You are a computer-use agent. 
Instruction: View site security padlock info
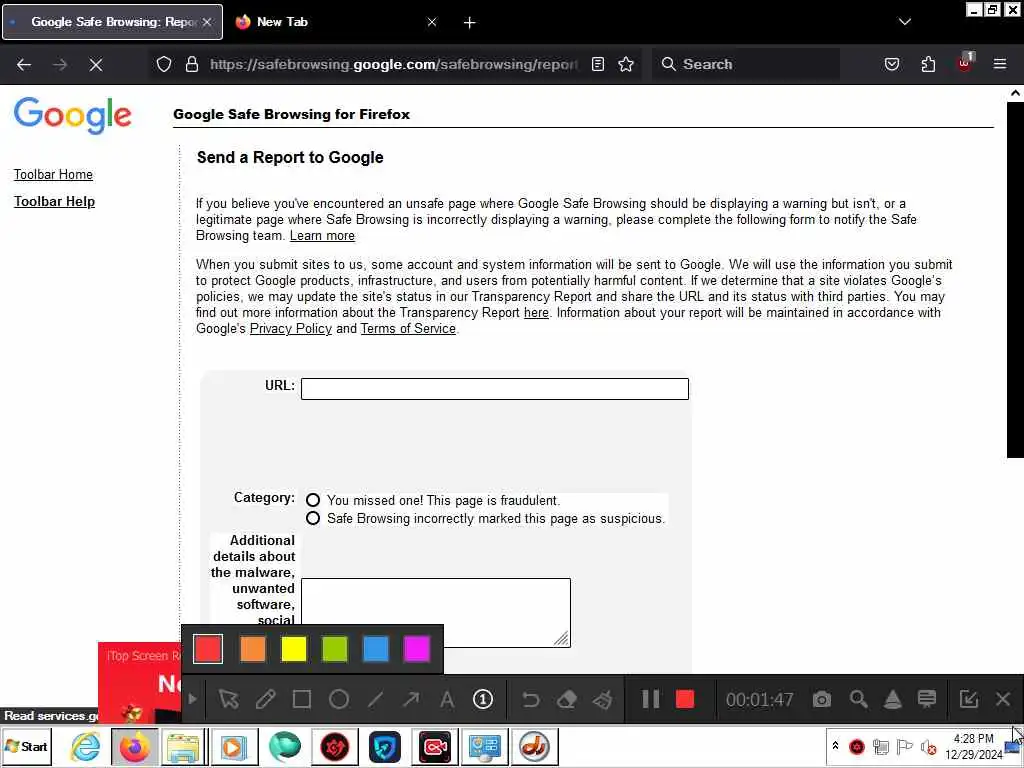(191, 64)
